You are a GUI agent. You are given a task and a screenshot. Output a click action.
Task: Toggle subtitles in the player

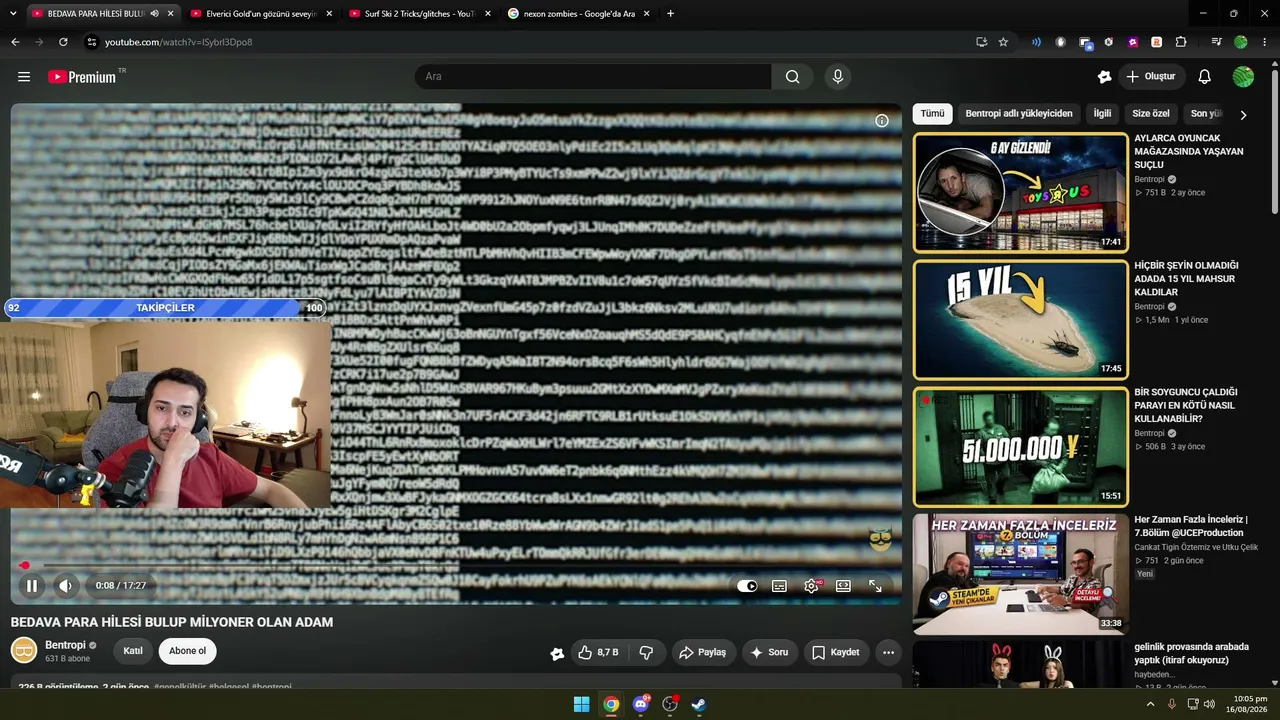point(779,586)
